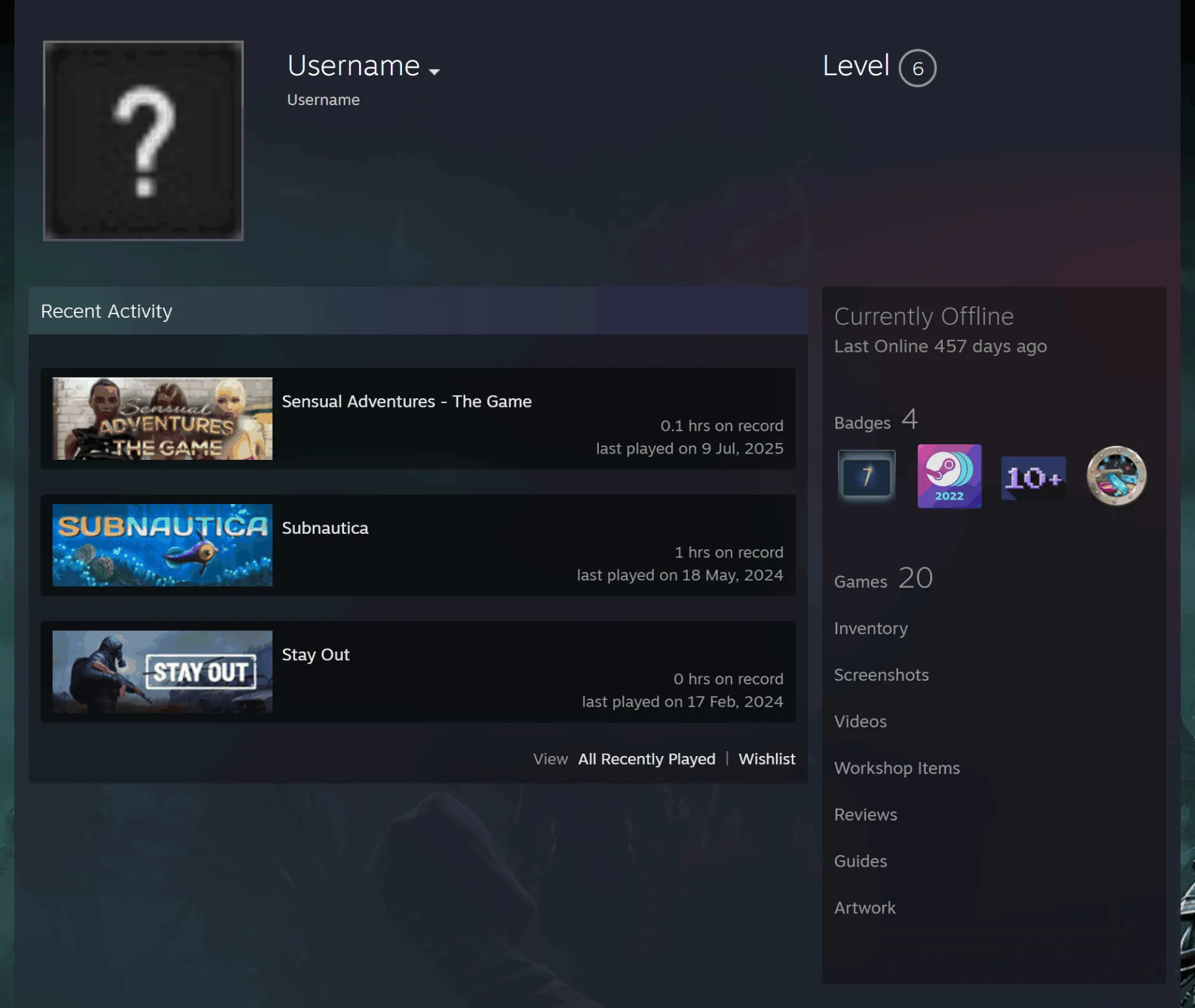Open the Guides link

[x=861, y=862]
